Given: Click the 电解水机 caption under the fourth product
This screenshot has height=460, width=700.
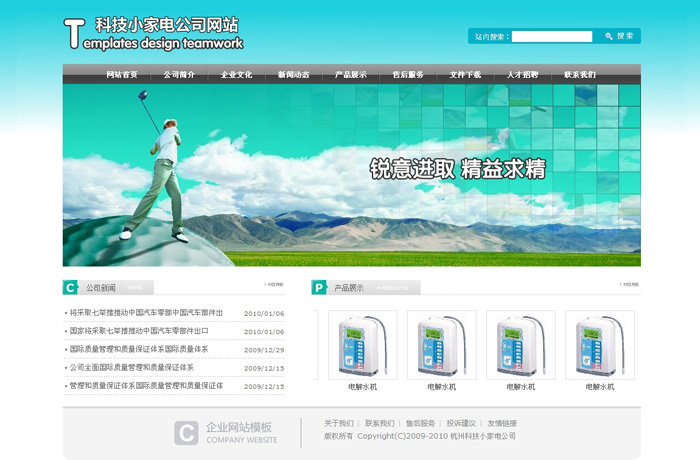Looking at the screenshot, I should pyautogui.click(x=600, y=387).
